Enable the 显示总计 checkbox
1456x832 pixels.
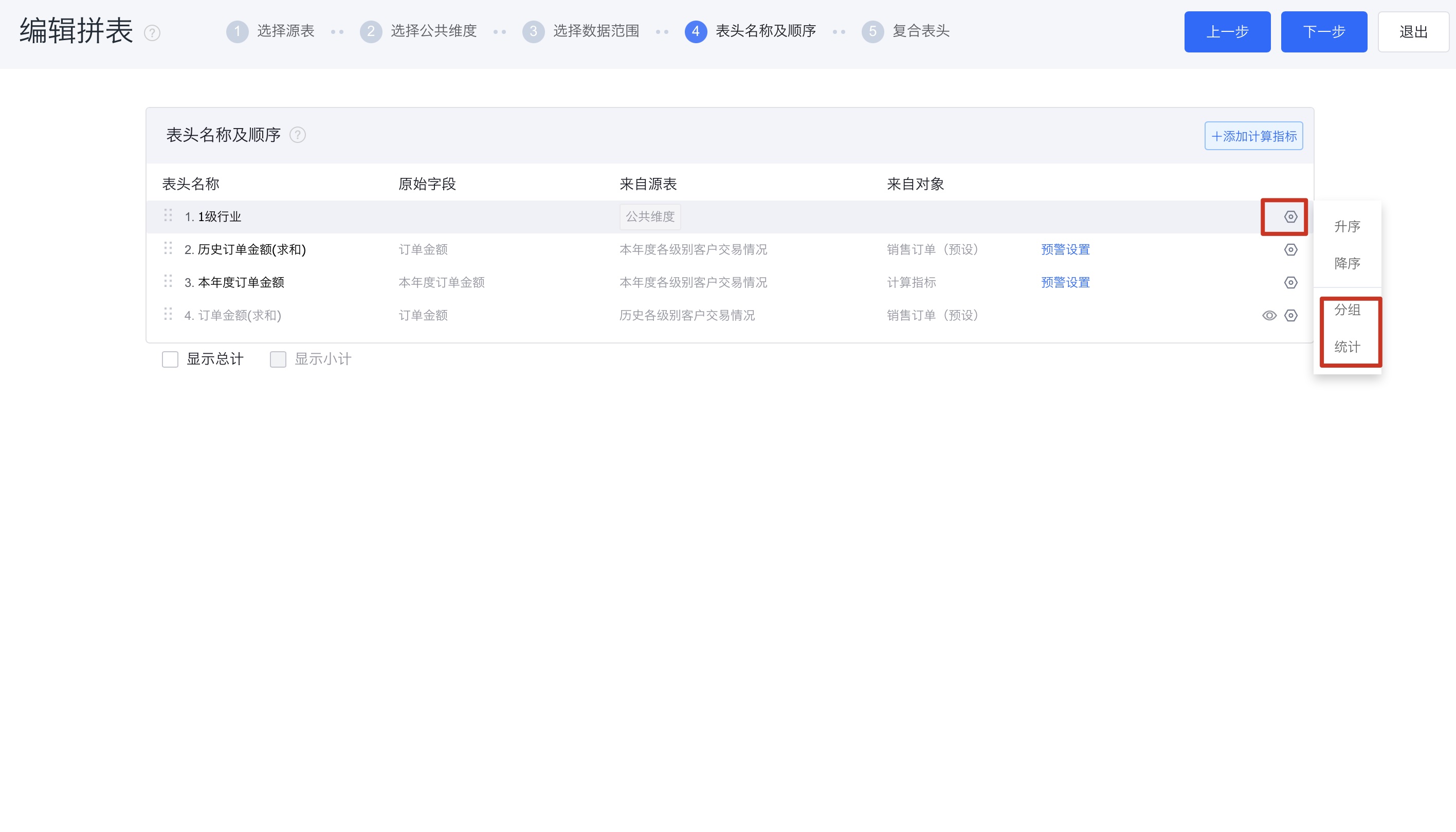[170, 359]
